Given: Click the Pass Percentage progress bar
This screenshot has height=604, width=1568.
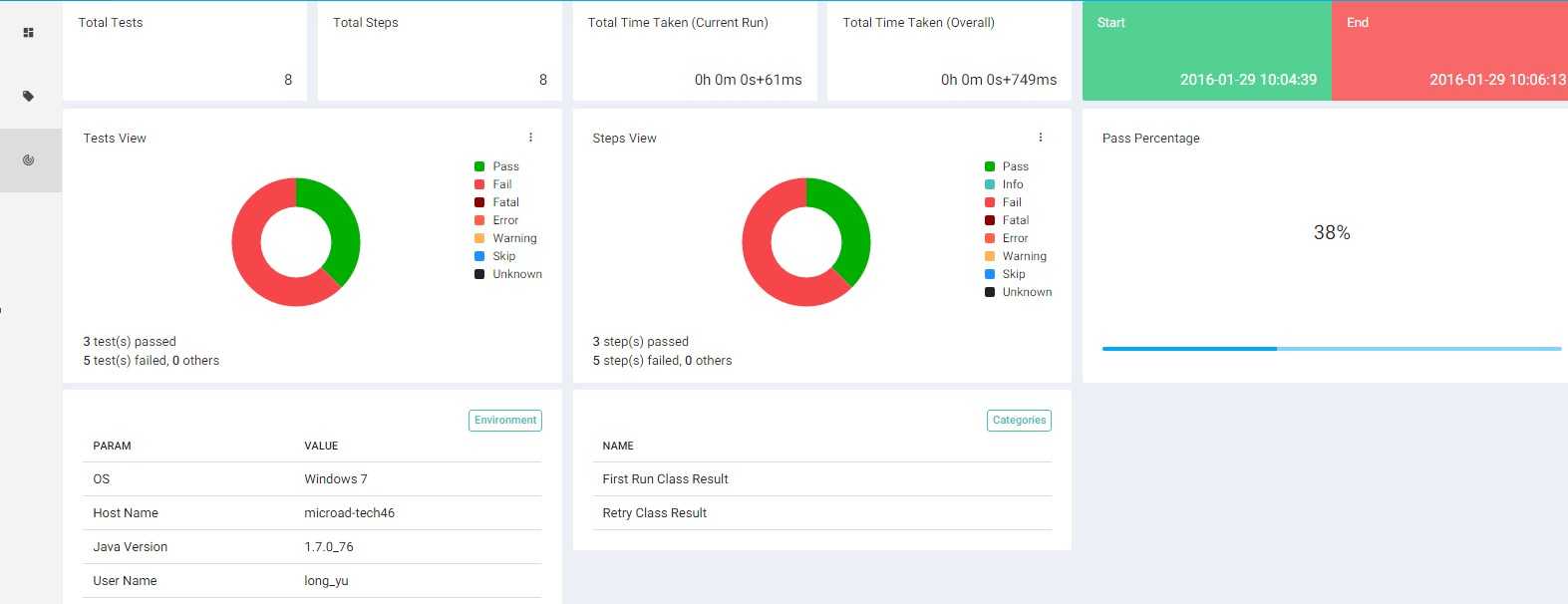Looking at the screenshot, I should [1332, 349].
